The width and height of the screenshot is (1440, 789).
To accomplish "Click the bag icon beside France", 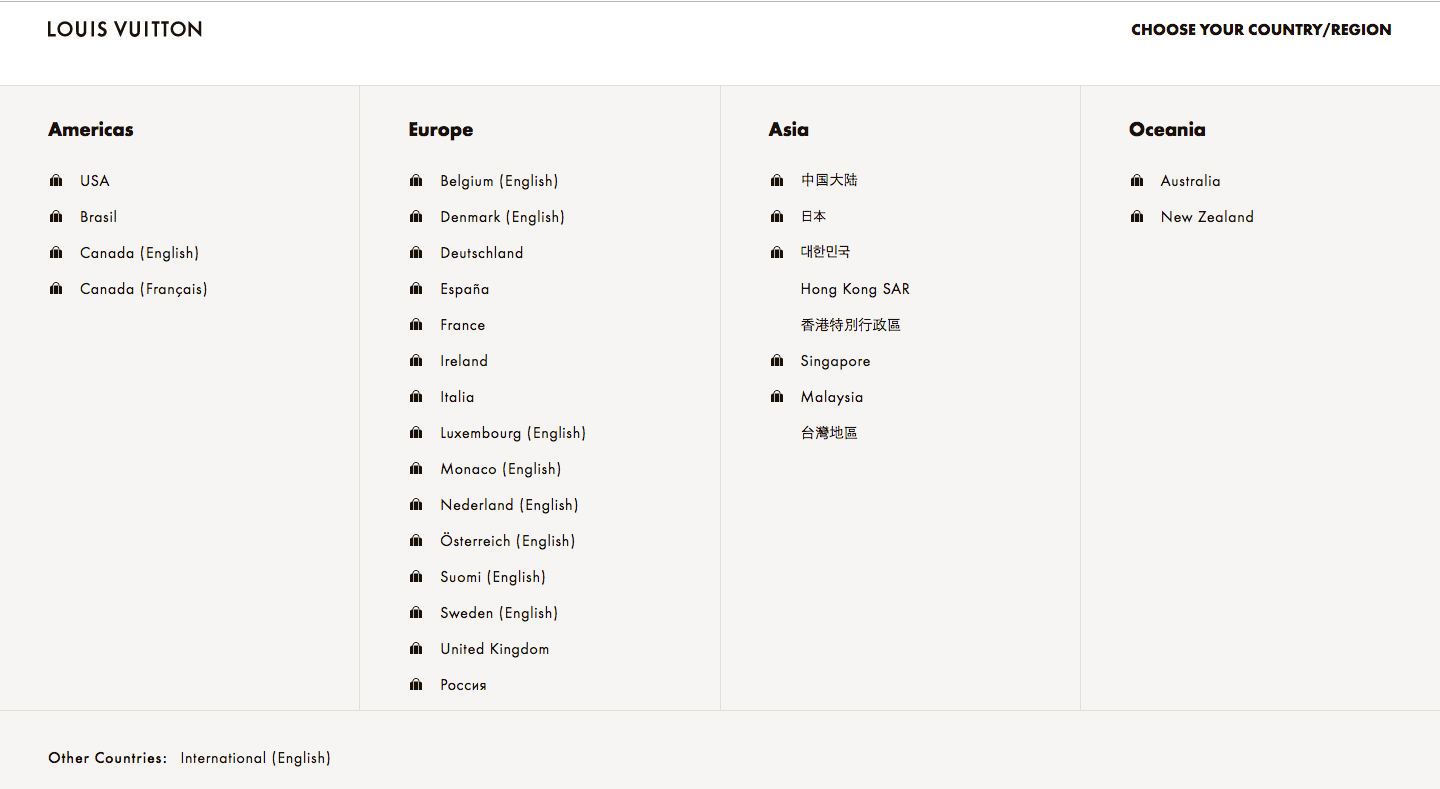I will coord(416,325).
